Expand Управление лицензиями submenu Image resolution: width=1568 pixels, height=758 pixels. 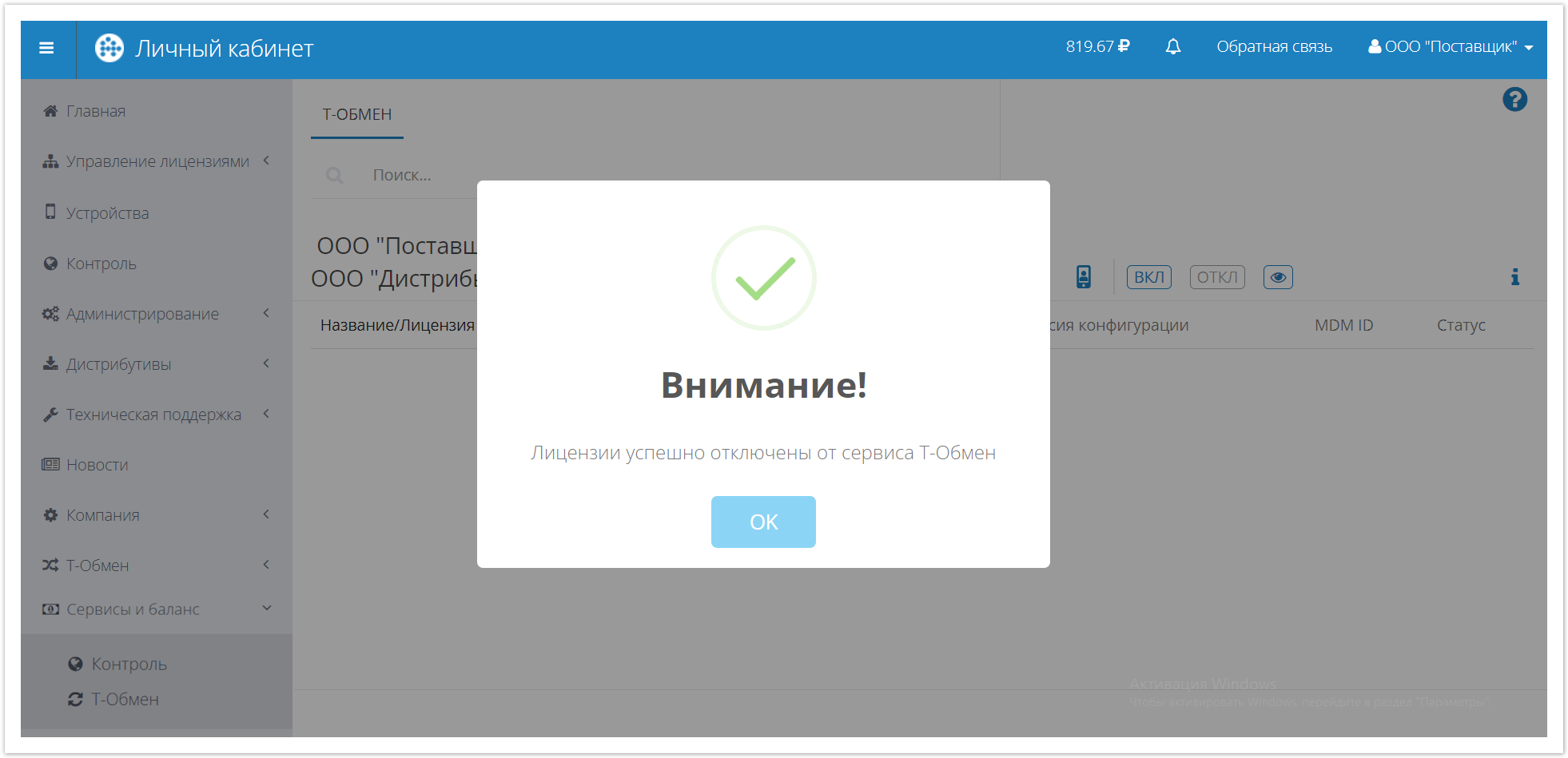(x=157, y=161)
